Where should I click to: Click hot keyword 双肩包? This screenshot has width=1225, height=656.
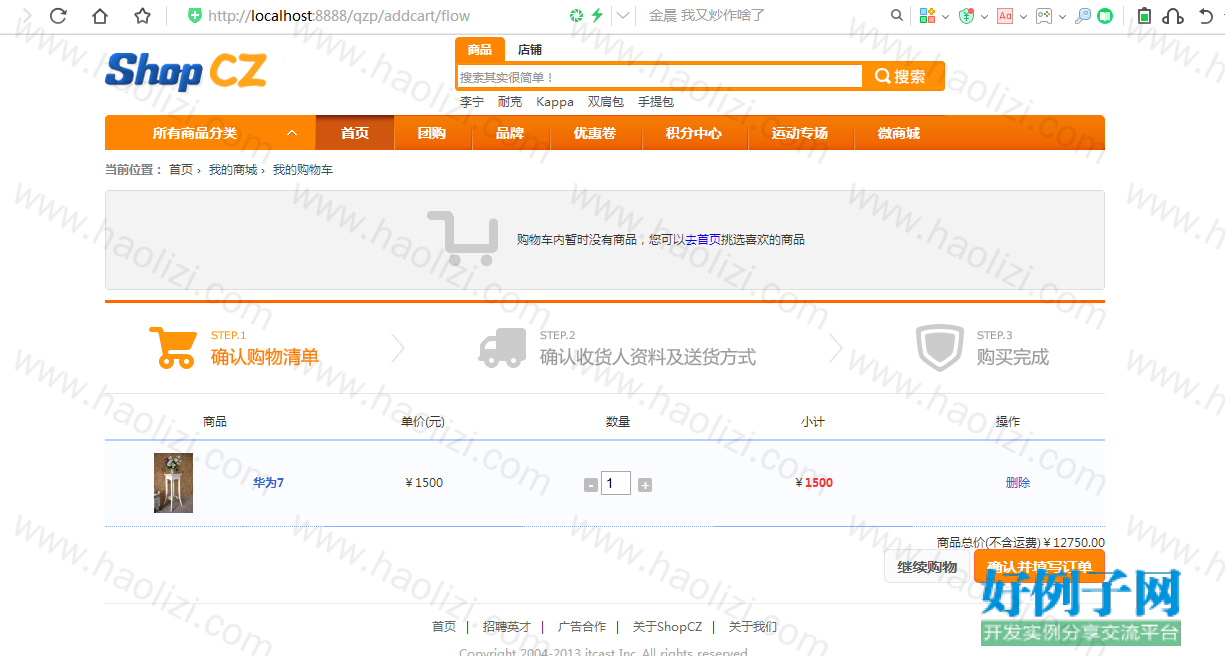606,102
